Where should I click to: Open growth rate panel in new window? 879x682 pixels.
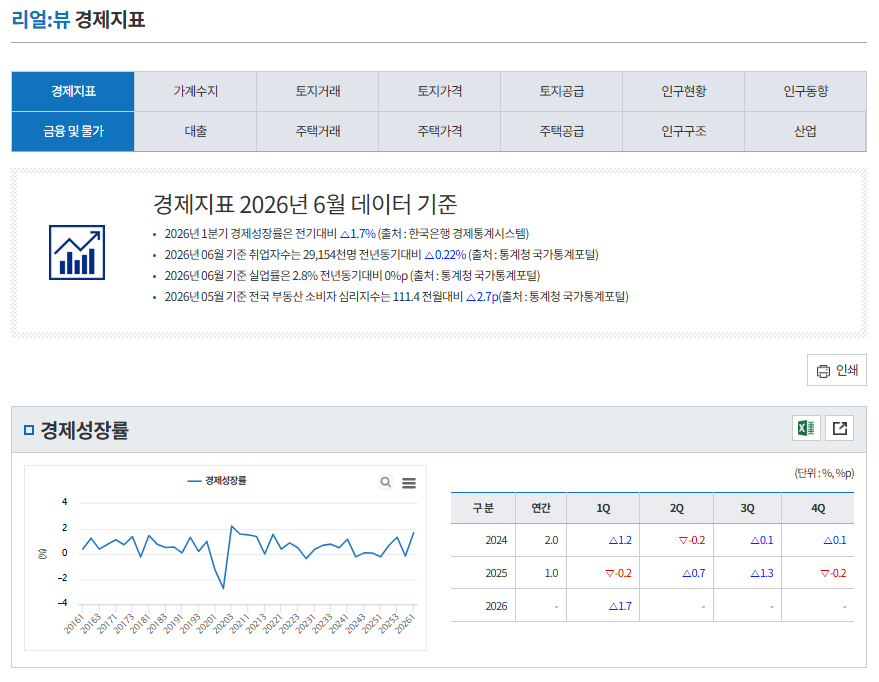[839, 429]
